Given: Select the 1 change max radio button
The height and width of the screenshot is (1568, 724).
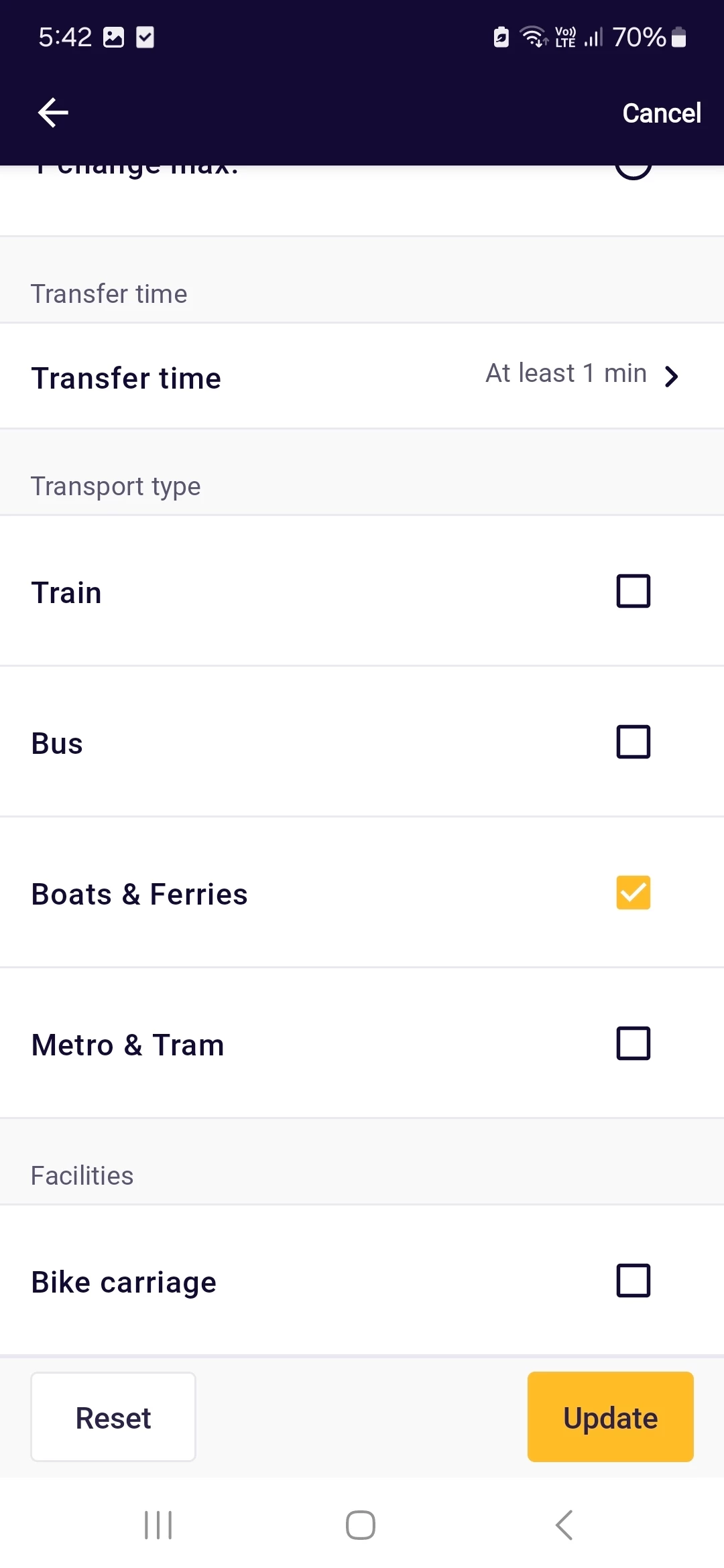Looking at the screenshot, I should click(x=633, y=170).
